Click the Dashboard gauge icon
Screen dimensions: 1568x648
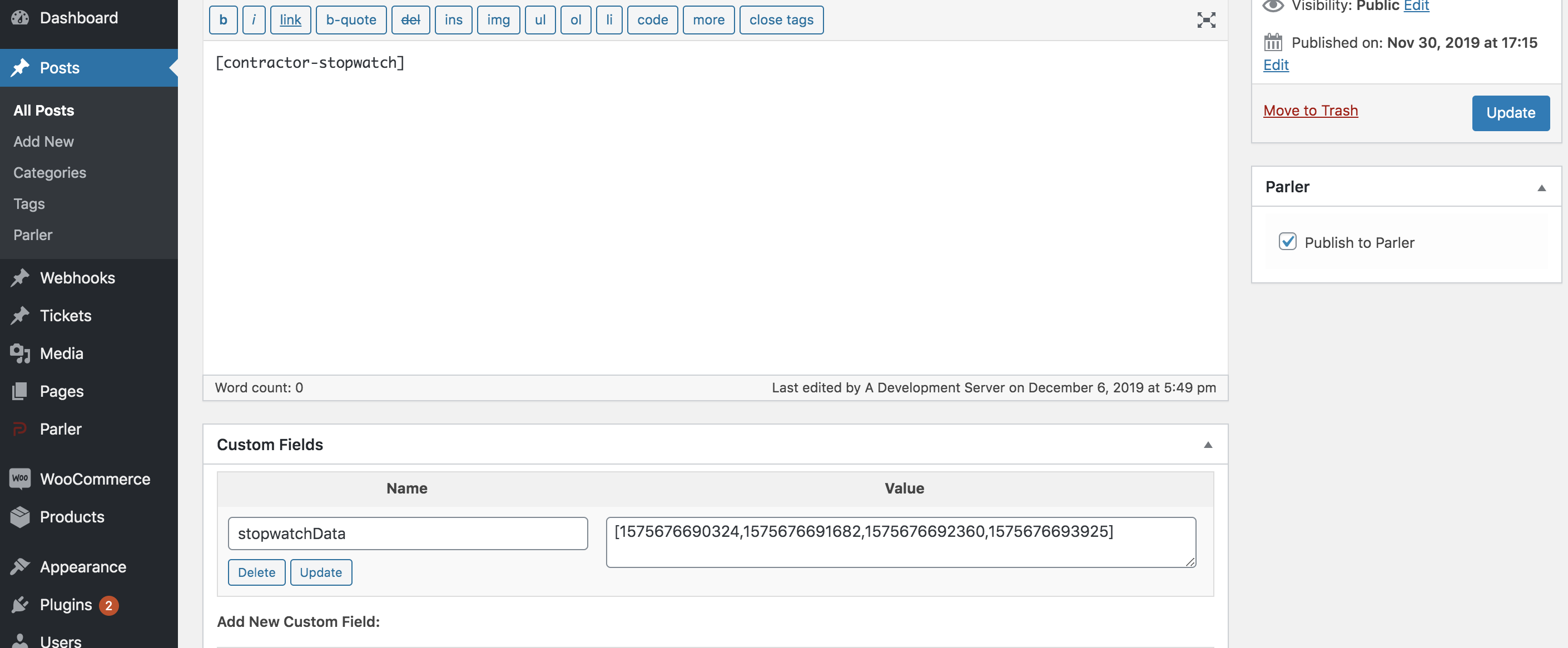pos(20,18)
